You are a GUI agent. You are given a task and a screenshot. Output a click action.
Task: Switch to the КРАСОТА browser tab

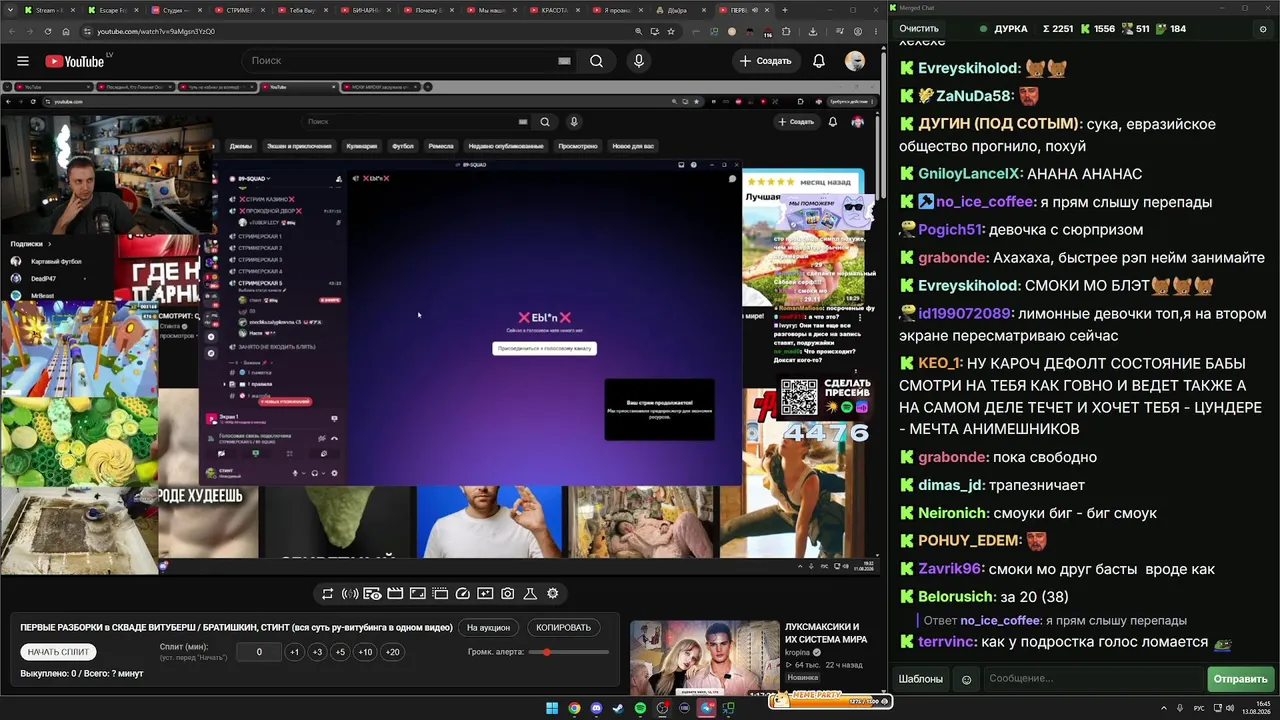coord(552,10)
